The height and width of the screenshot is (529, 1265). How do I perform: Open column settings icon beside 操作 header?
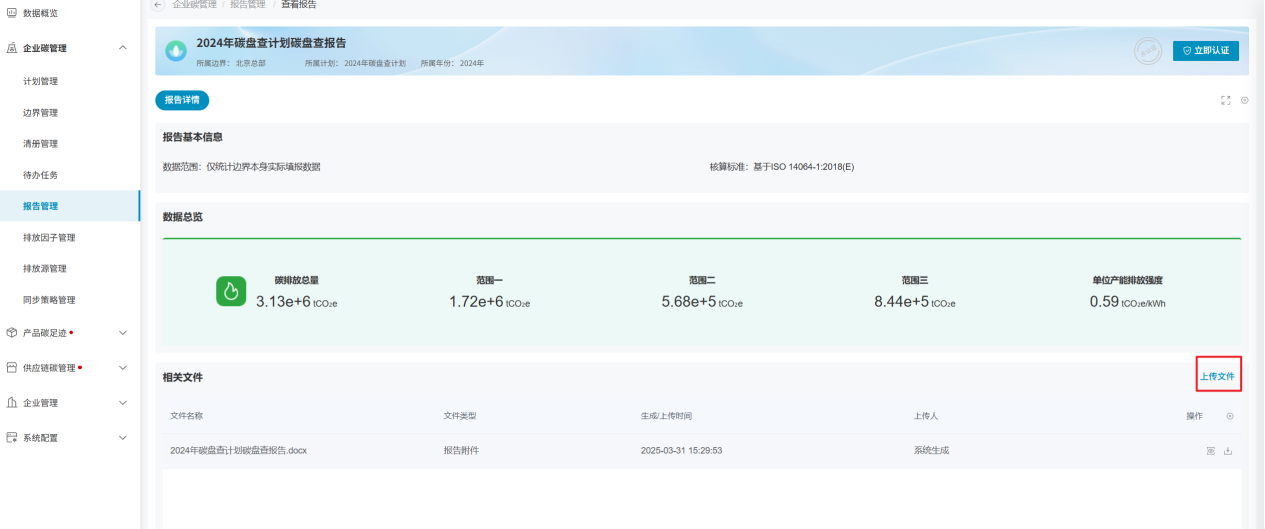tap(1230, 416)
